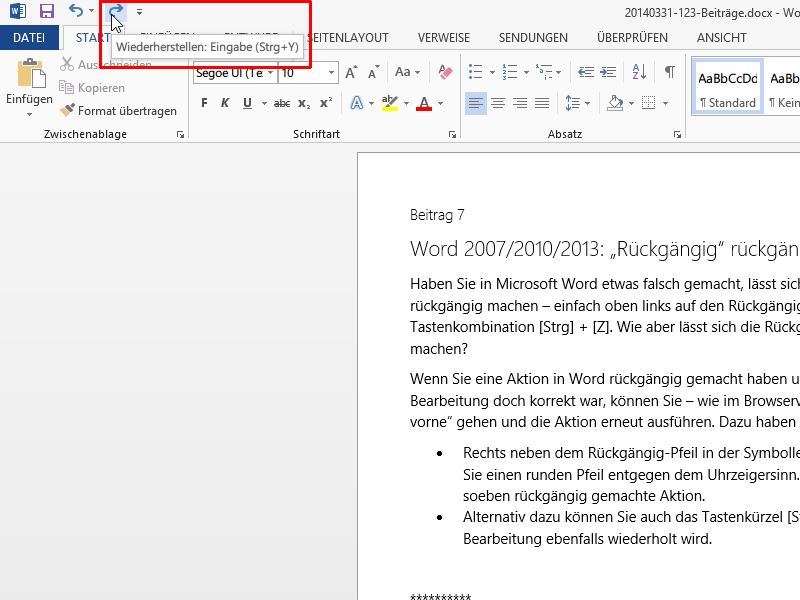800x600 pixels.
Task: Toggle bold (F) formatting
Action: coord(204,103)
